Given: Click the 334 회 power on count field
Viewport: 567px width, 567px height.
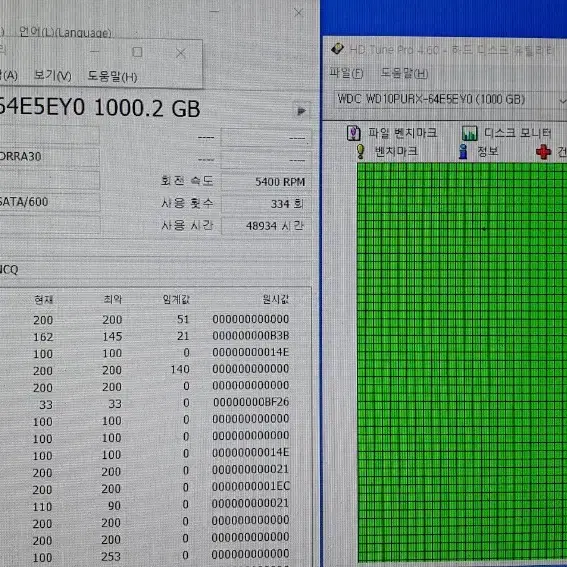Looking at the screenshot, I should tap(267, 204).
